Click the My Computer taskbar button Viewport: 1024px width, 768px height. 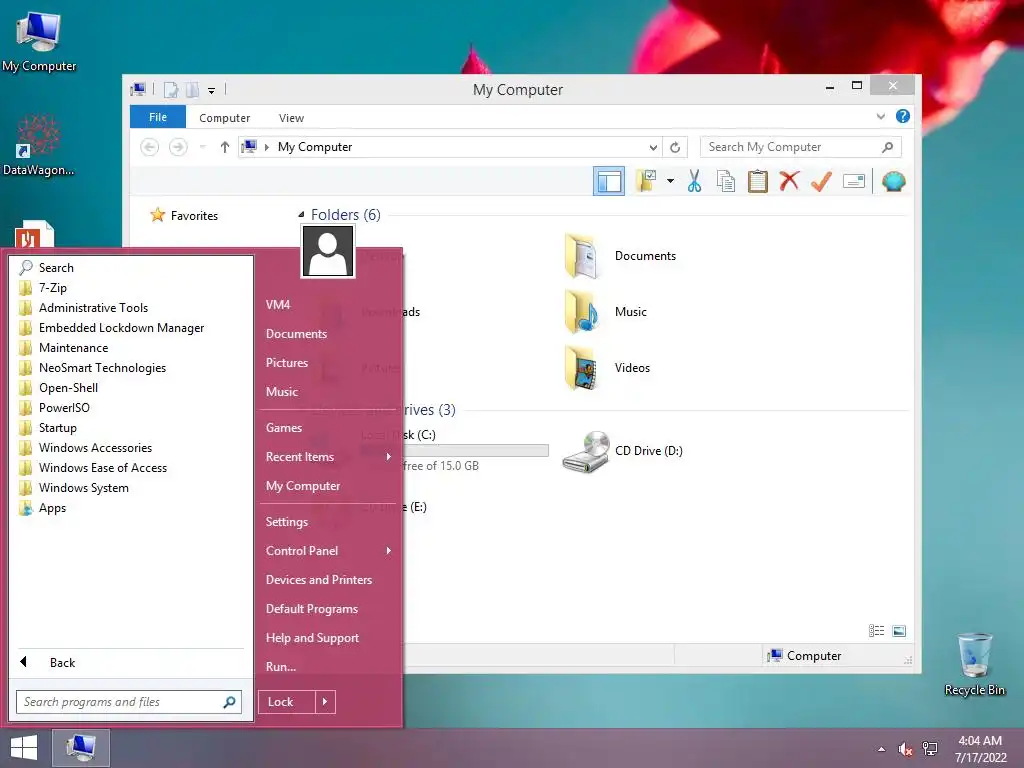coord(80,748)
